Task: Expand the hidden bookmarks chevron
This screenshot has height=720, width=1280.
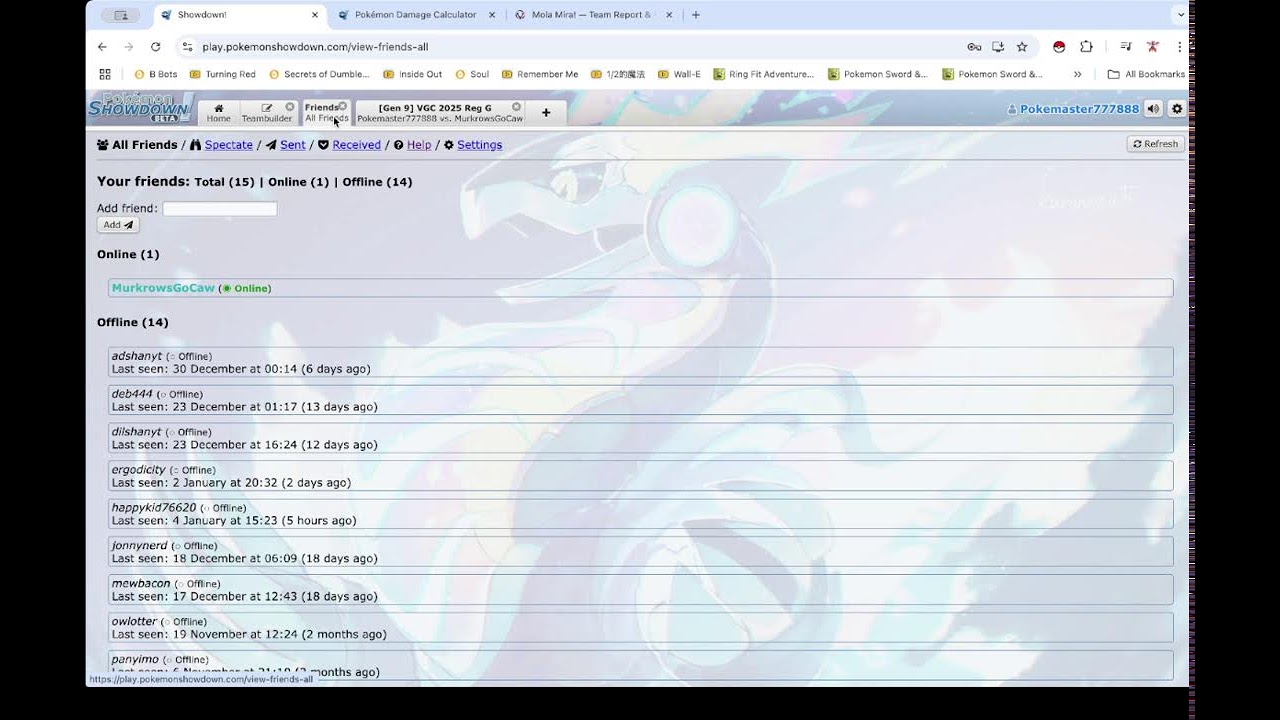Action: [x=1077, y=74]
